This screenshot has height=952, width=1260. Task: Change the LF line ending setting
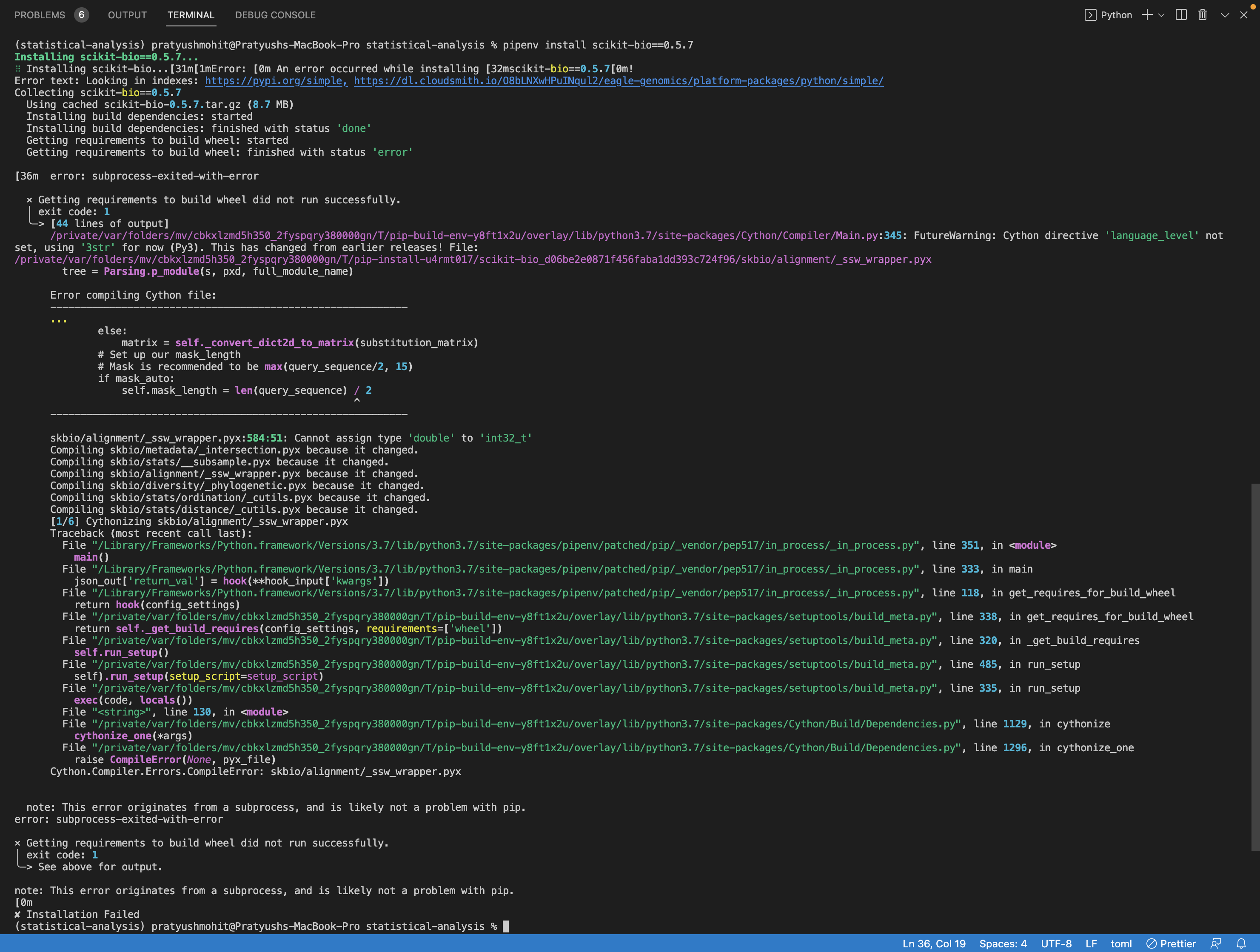point(1092,943)
